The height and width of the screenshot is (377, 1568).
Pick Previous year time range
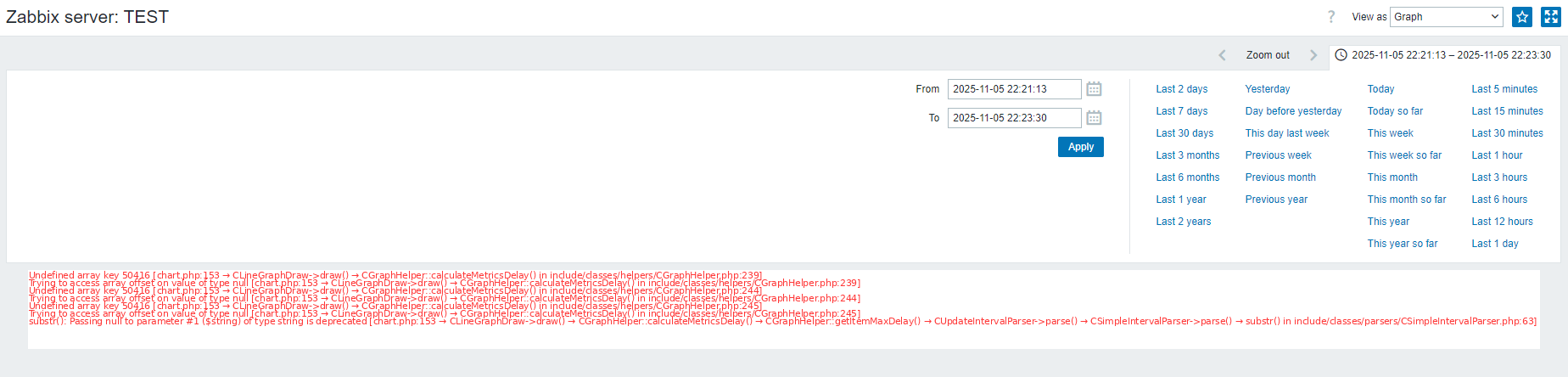(x=1276, y=200)
